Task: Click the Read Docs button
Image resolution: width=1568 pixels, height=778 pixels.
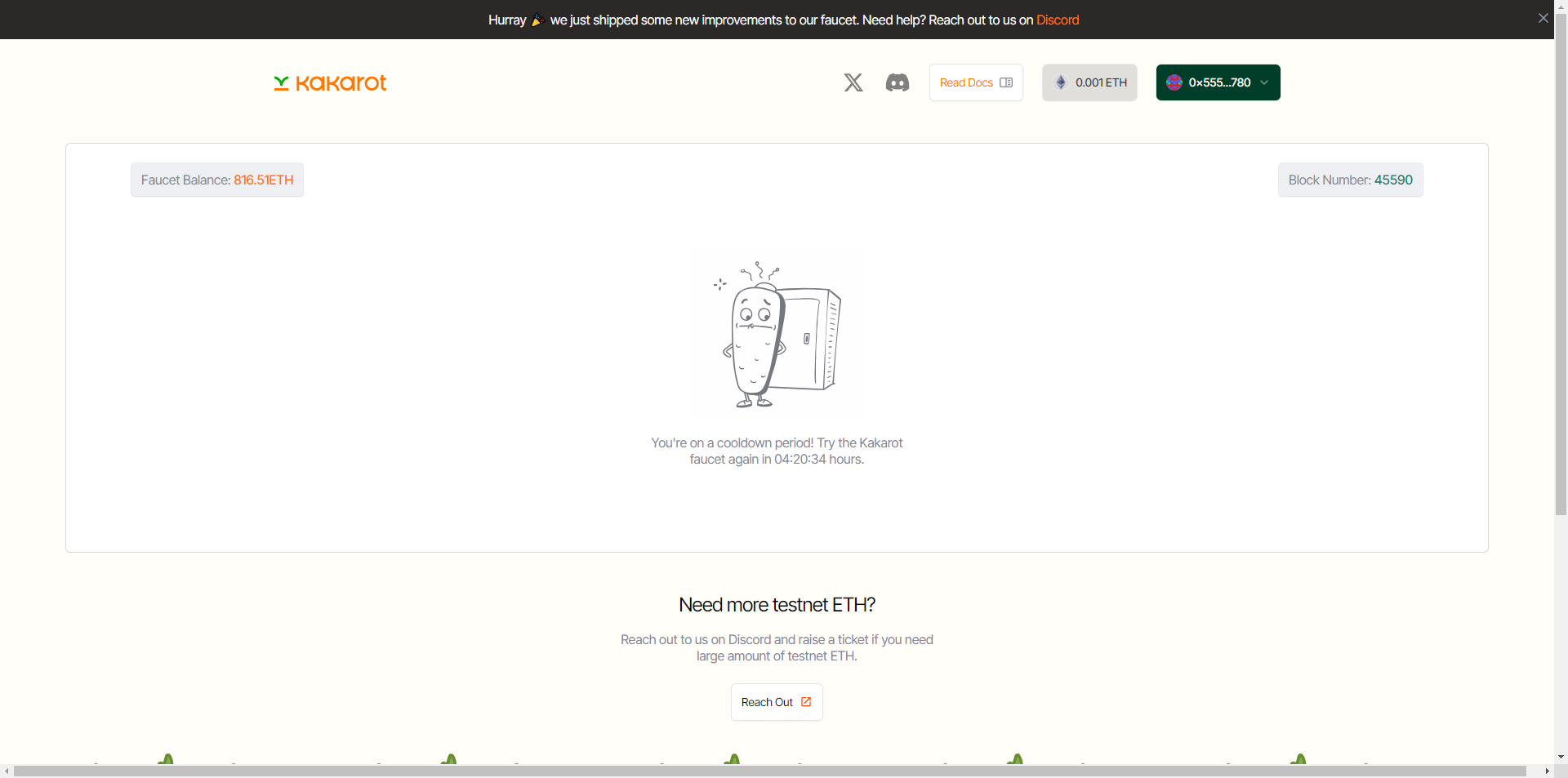Action: tap(976, 82)
